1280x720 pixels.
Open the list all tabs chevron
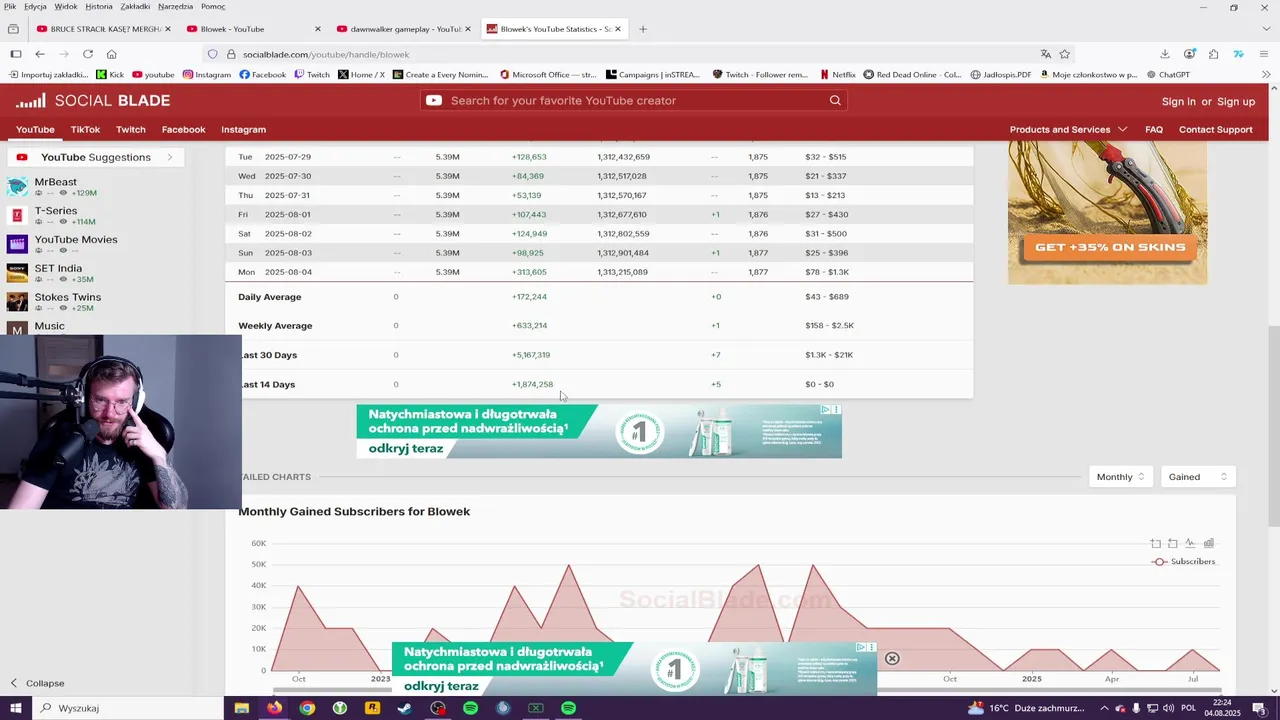coord(1266,29)
